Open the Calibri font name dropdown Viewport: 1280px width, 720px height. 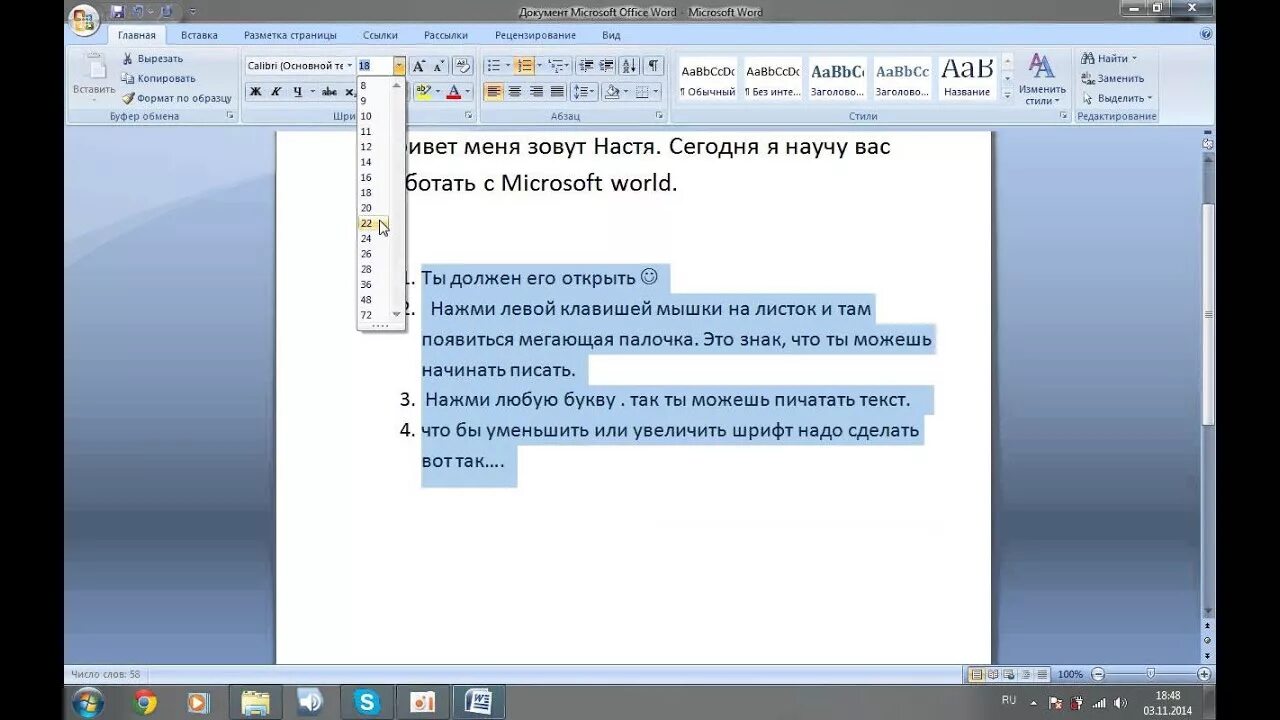click(x=350, y=65)
